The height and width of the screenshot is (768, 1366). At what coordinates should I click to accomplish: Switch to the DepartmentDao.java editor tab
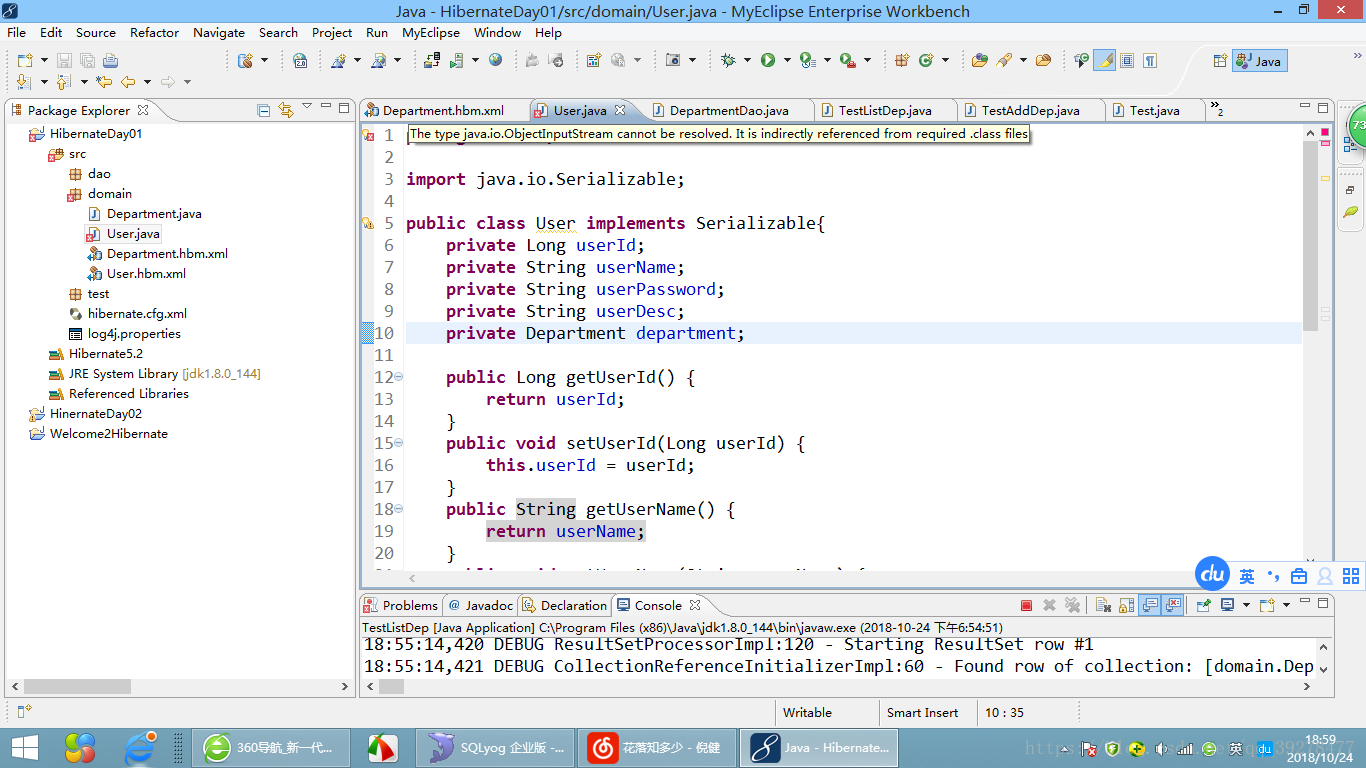(x=728, y=110)
